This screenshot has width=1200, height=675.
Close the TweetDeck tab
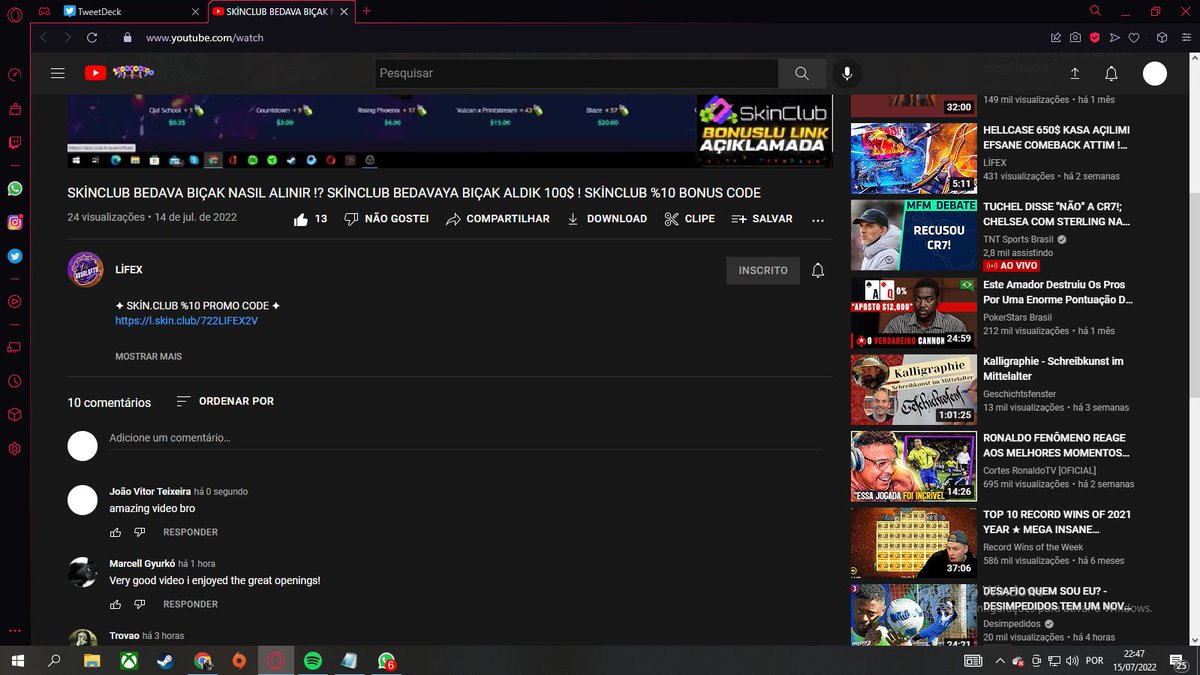[x=195, y=11]
